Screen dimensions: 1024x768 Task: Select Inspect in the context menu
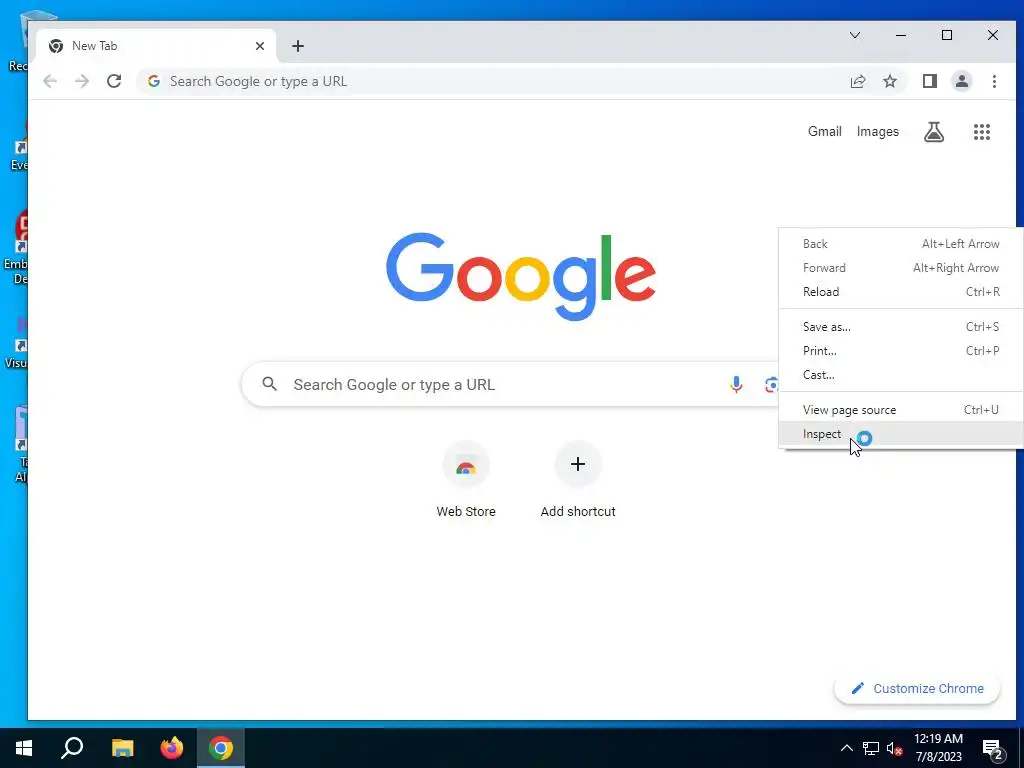click(901, 434)
